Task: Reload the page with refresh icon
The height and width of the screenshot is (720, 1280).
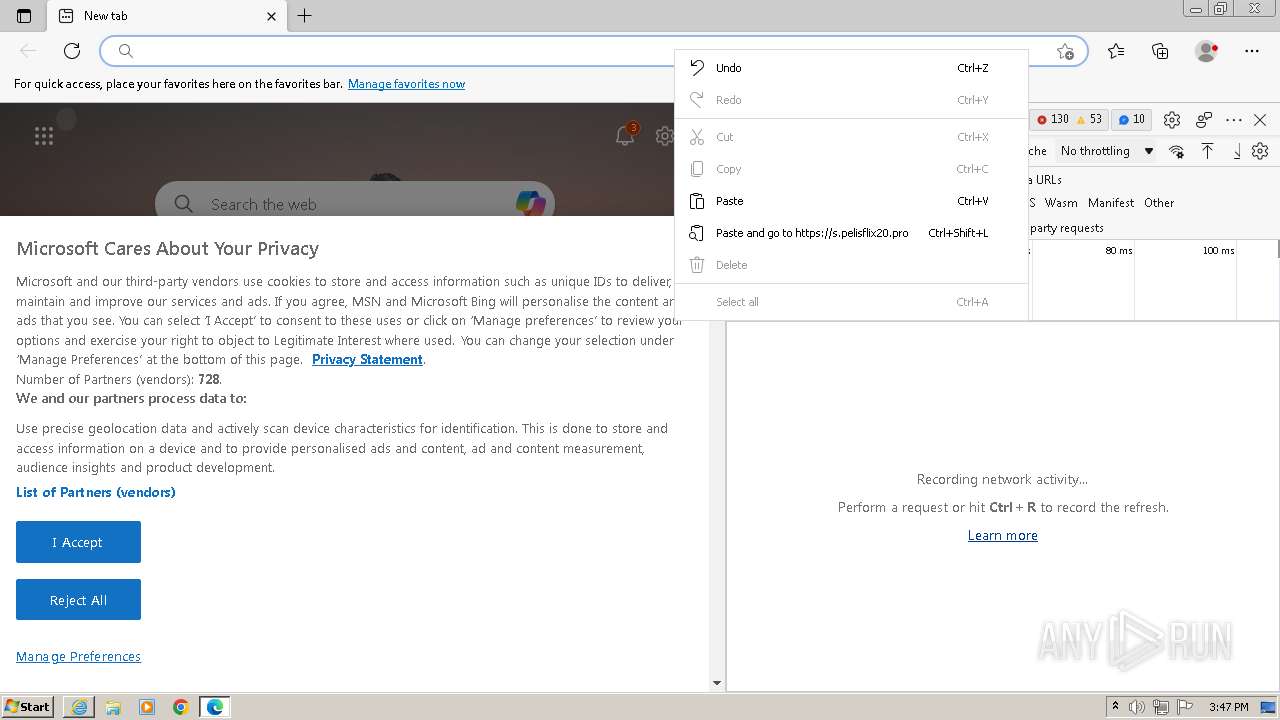Action: click(72, 51)
